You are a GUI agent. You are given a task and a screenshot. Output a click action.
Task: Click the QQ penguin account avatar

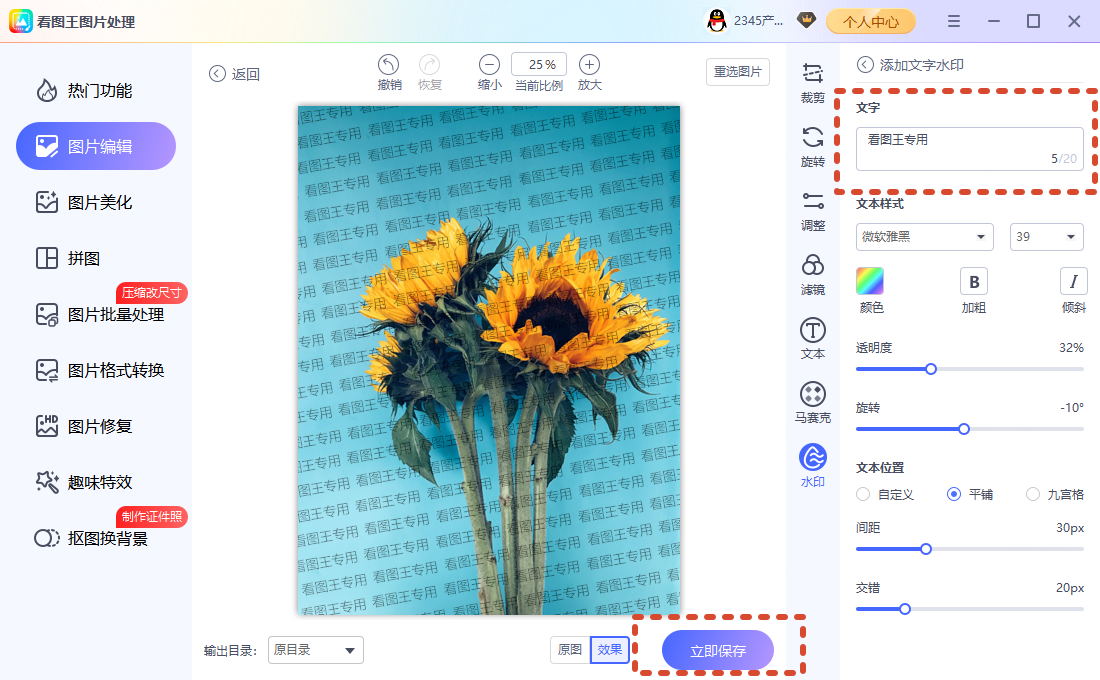pos(716,21)
